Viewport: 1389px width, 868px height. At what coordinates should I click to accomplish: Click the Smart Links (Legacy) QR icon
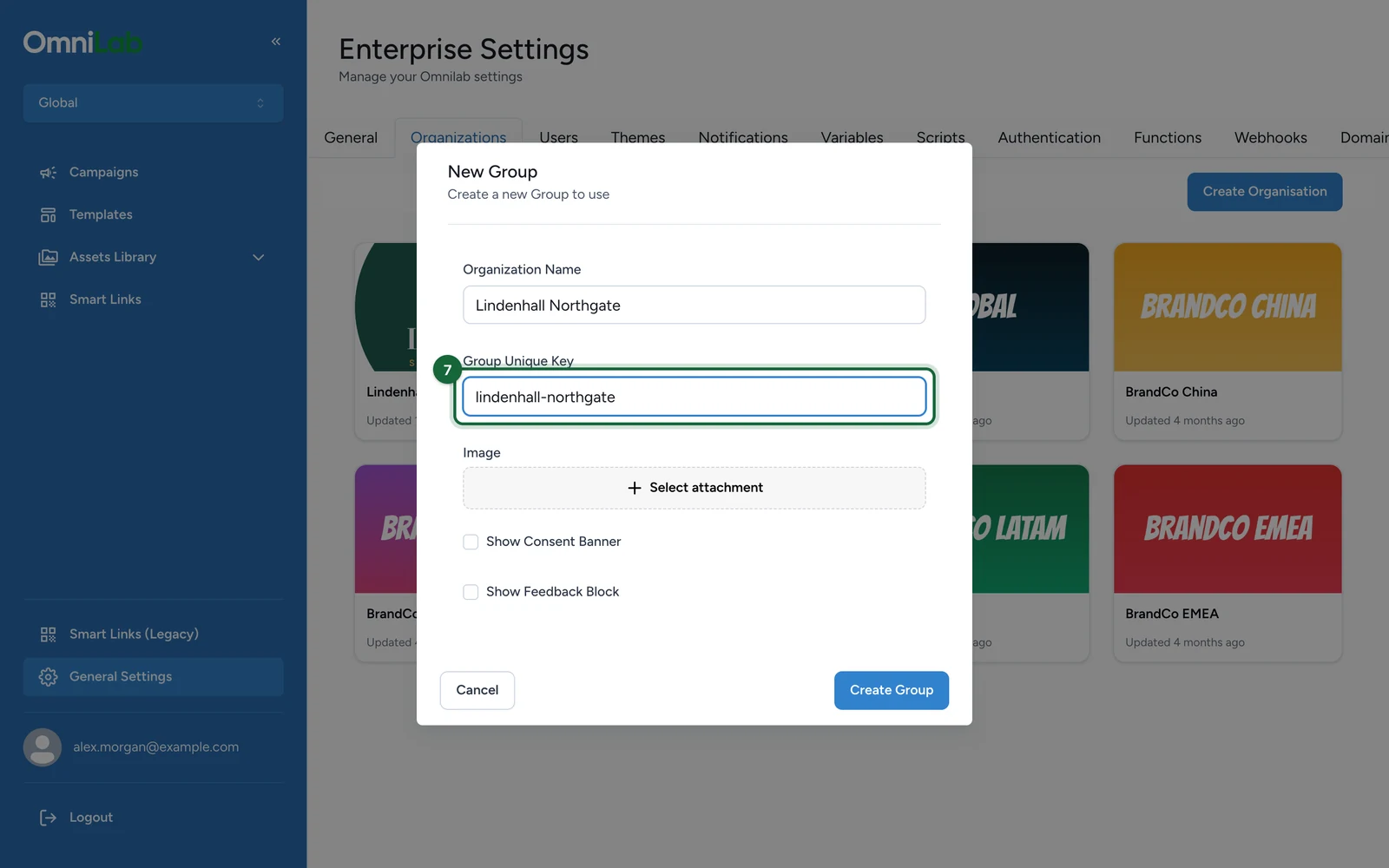(x=48, y=635)
